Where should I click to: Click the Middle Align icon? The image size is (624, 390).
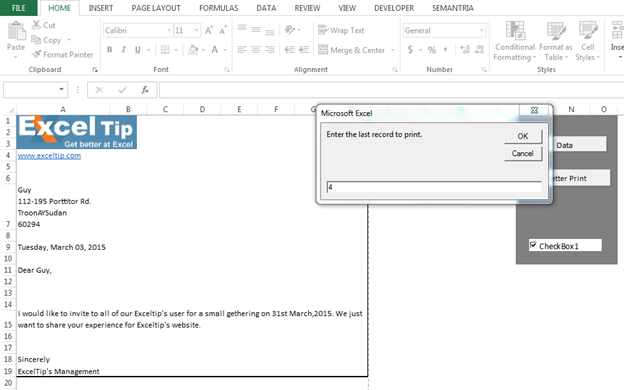tap(256, 30)
